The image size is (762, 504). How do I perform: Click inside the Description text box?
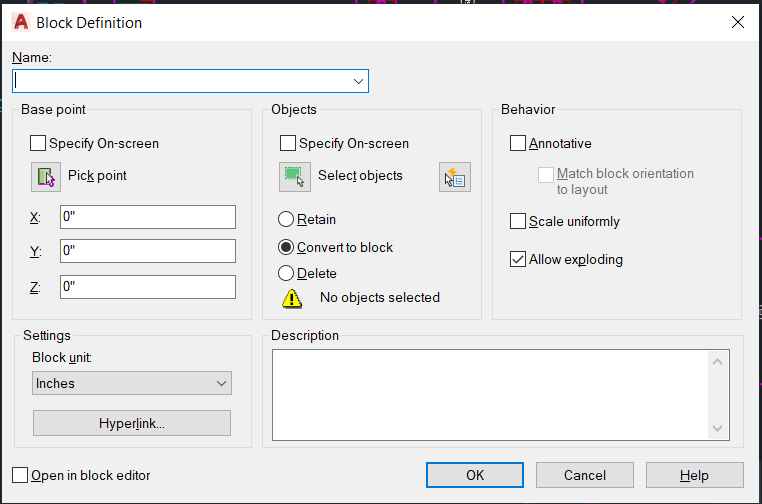490,395
